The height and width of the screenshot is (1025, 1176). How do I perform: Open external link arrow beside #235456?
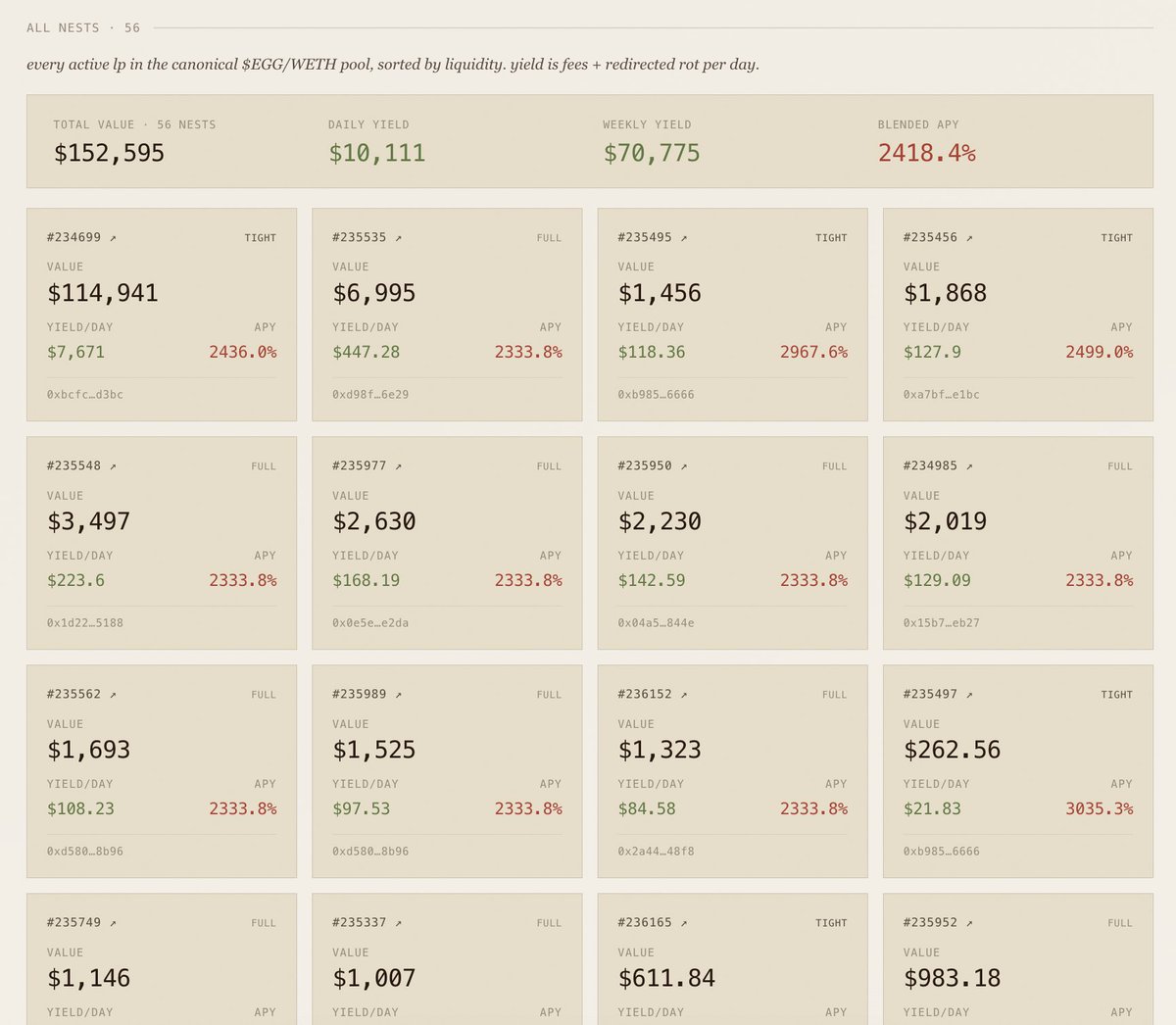[x=969, y=238]
